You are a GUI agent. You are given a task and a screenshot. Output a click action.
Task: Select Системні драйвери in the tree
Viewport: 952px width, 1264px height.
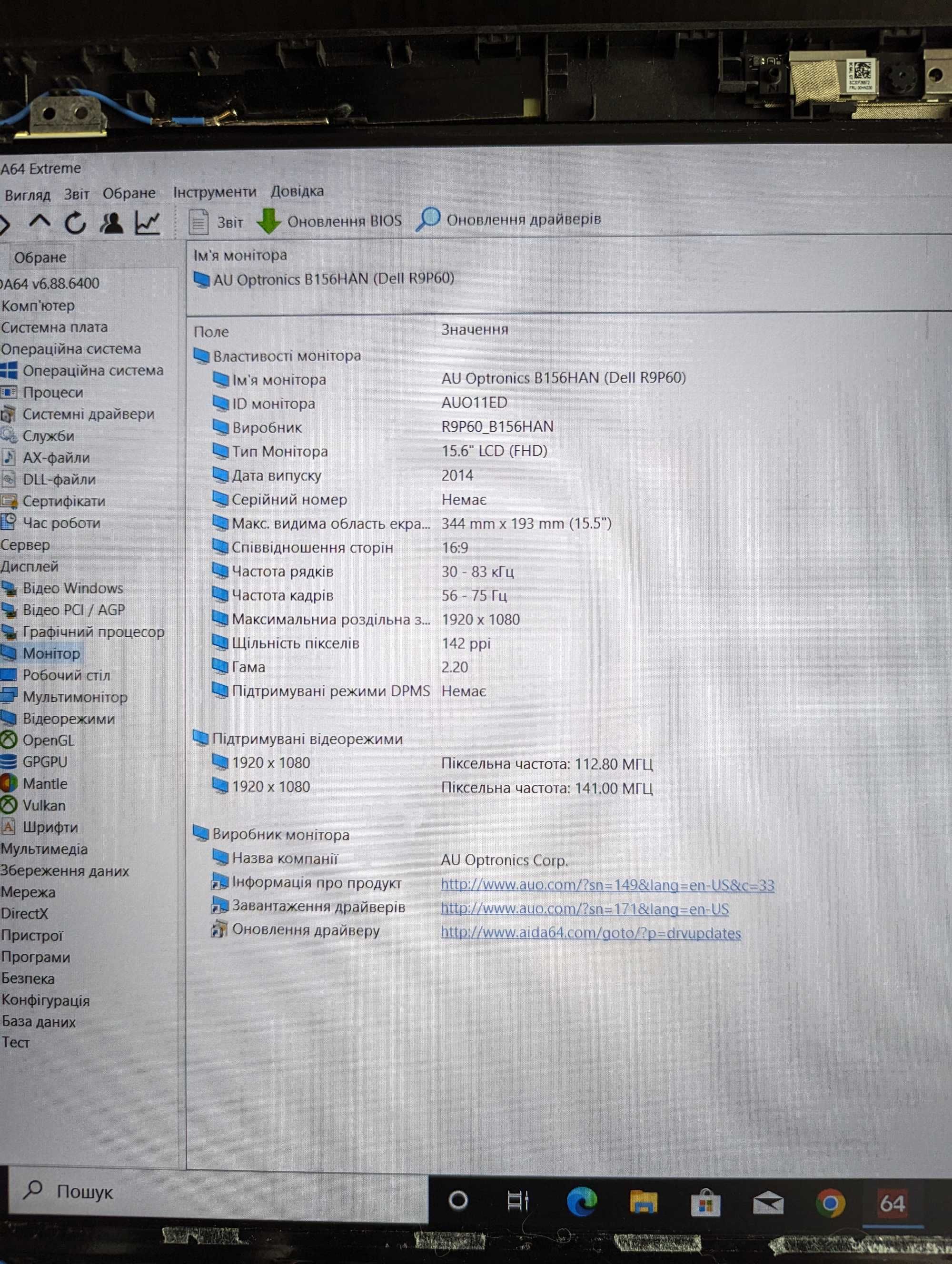click(78, 414)
